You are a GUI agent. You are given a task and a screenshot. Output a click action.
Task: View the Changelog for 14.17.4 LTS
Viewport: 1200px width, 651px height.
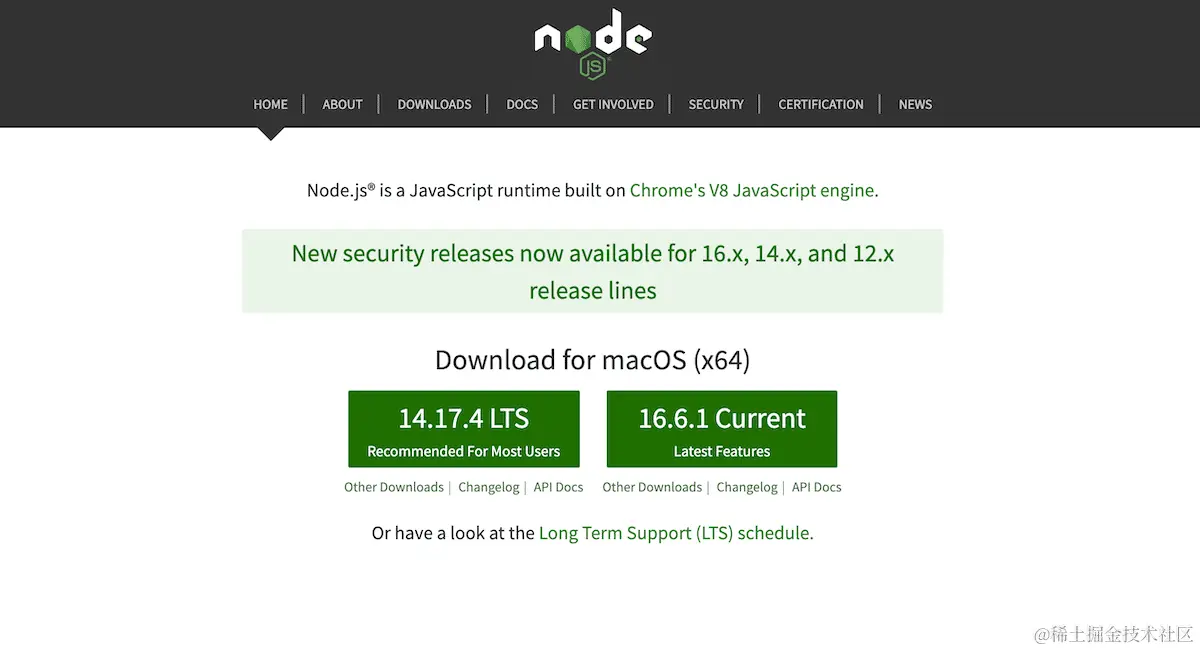[488, 487]
